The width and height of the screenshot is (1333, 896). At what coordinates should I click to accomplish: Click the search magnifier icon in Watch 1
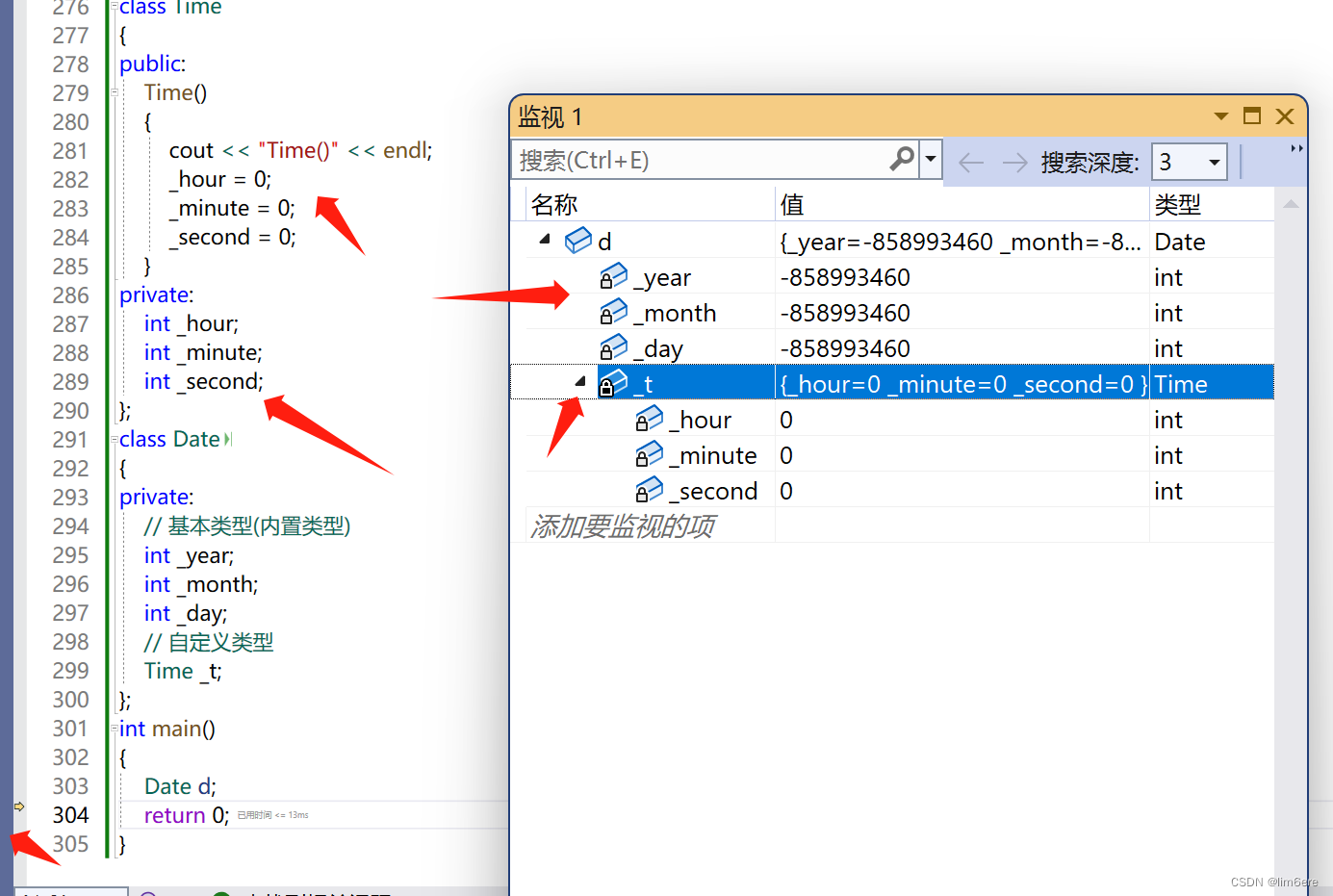(x=902, y=159)
